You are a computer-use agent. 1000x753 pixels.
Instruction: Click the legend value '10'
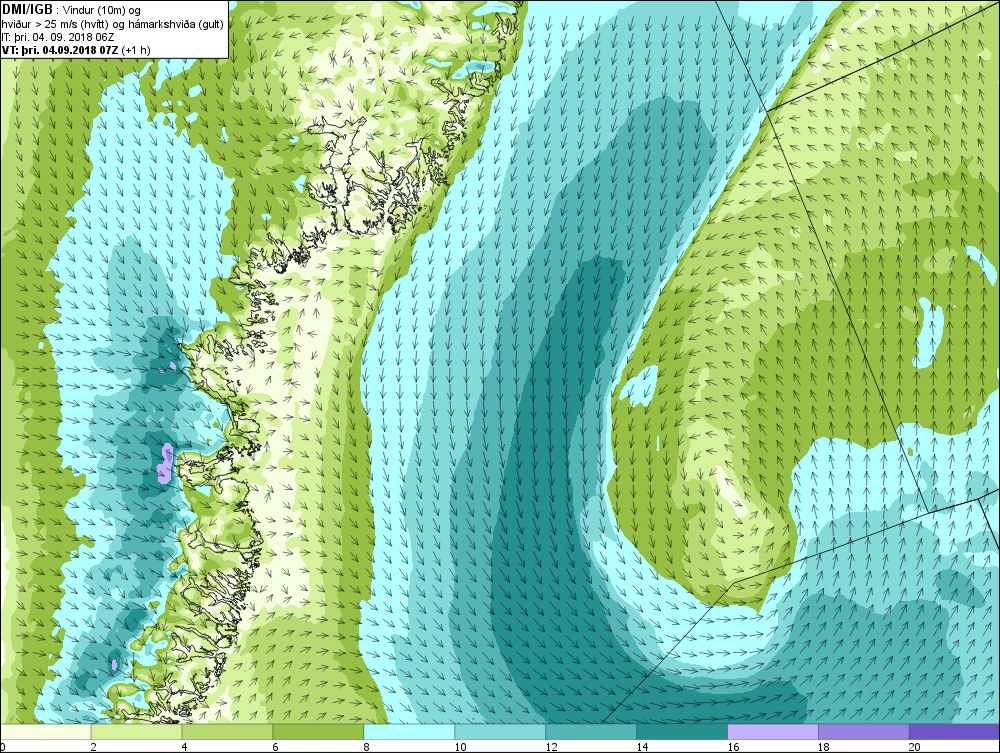coord(460,747)
